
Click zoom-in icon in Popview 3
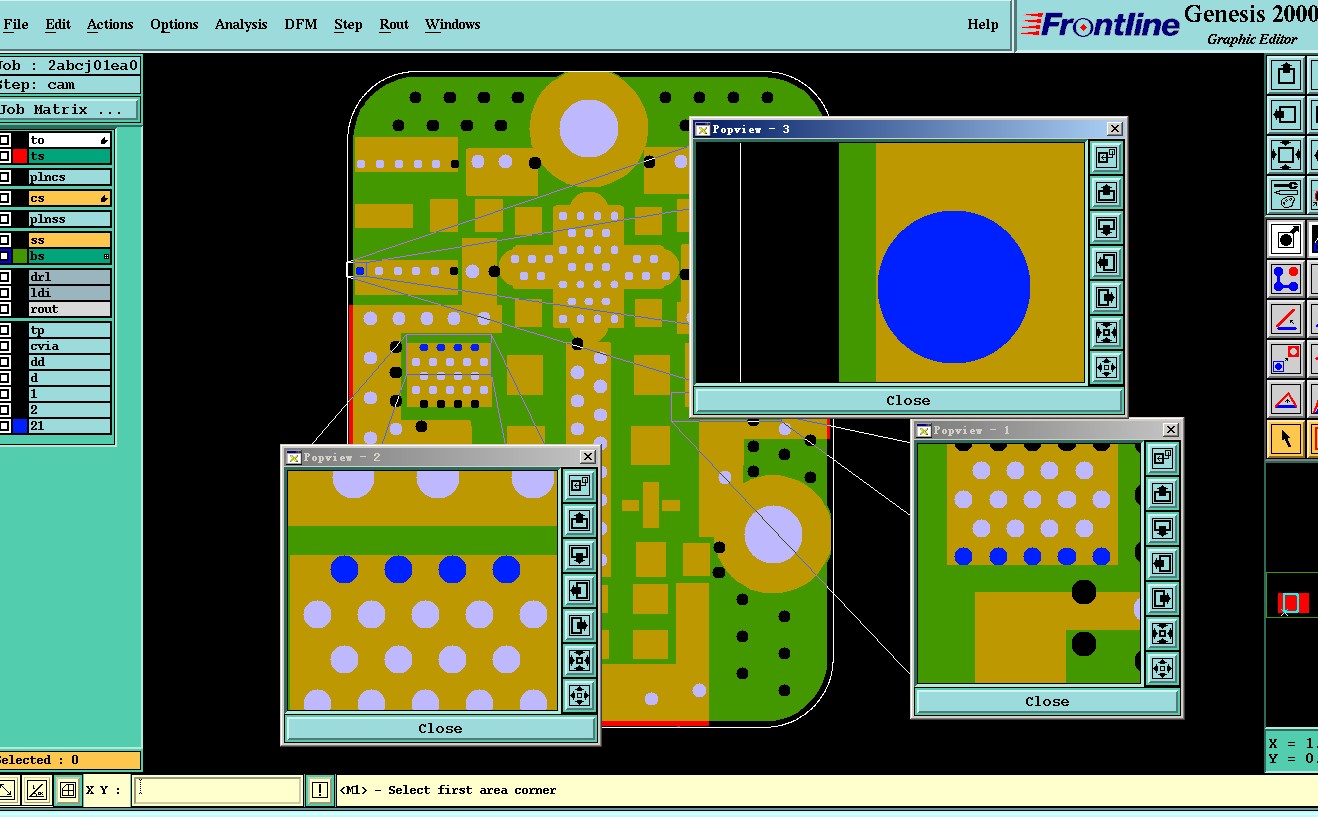(1106, 332)
